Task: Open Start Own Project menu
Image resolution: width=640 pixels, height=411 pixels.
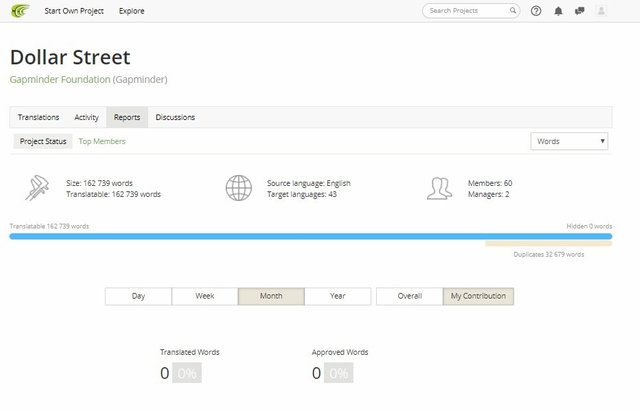Action: point(74,11)
